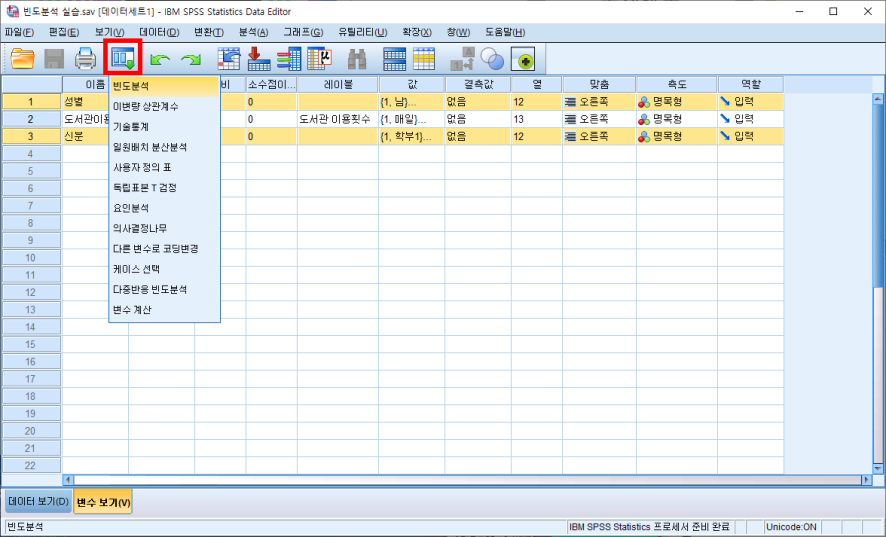Click the green plus toolbar icon
Screen dimensions: 886x537
(523, 59)
